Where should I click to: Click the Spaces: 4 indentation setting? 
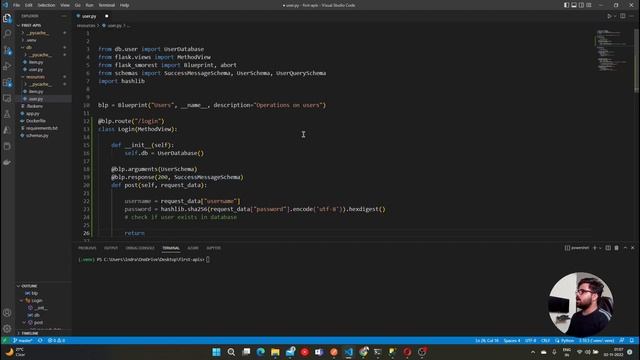pyautogui.click(x=512, y=340)
